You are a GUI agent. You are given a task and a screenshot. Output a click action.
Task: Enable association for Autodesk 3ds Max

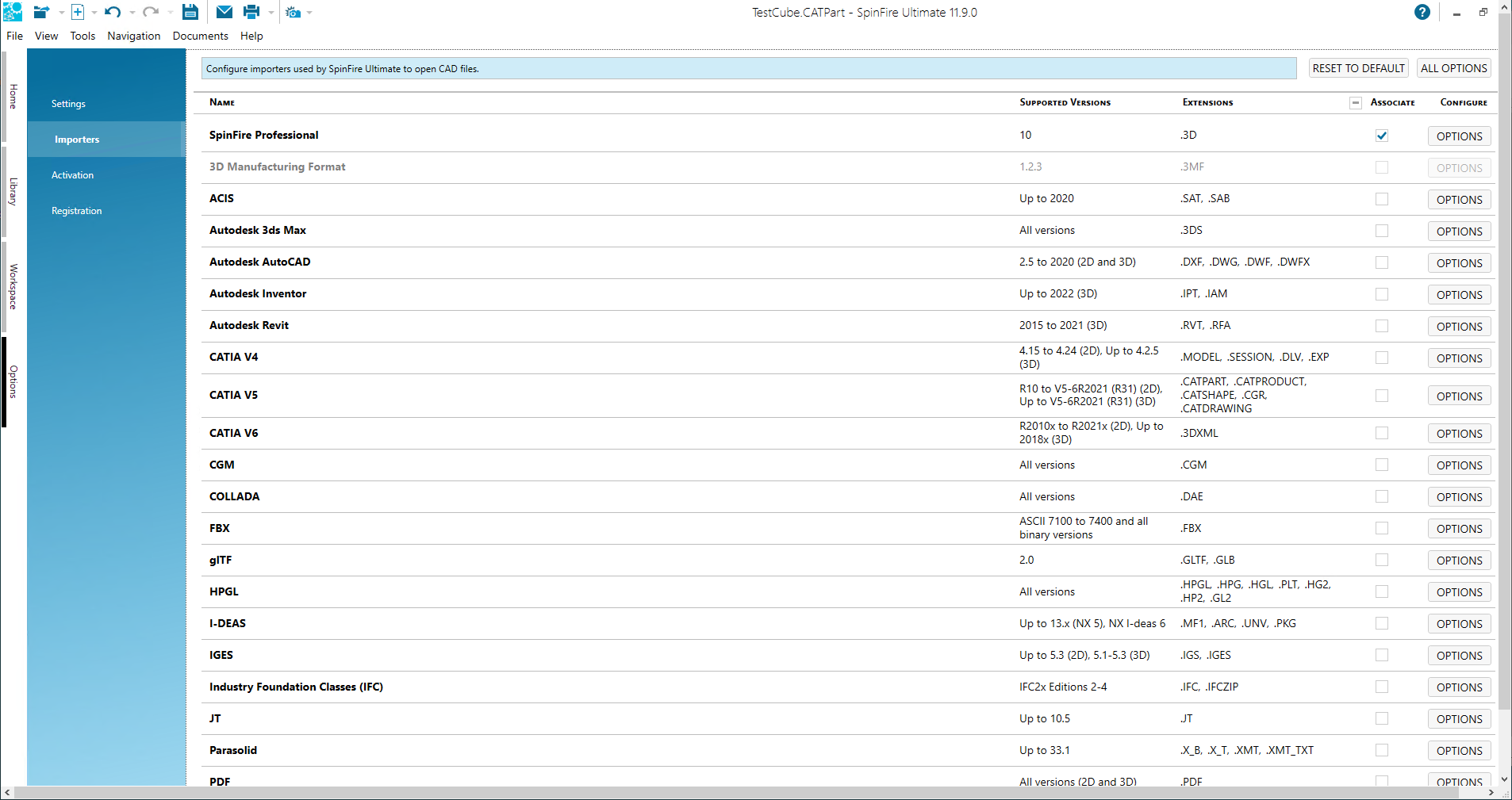(1382, 231)
